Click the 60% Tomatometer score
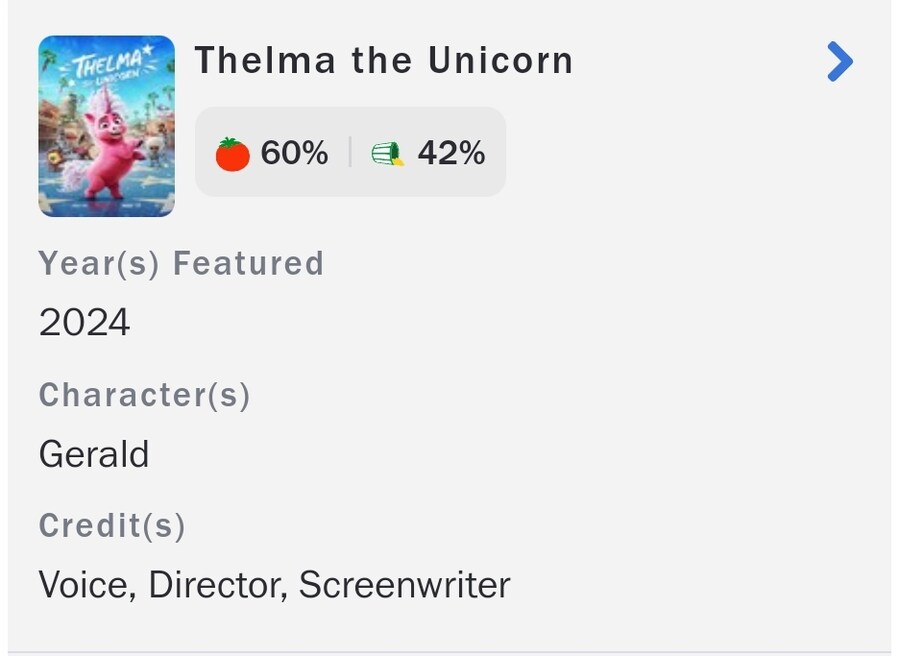This screenshot has width=900, height=656. click(x=294, y=153)
